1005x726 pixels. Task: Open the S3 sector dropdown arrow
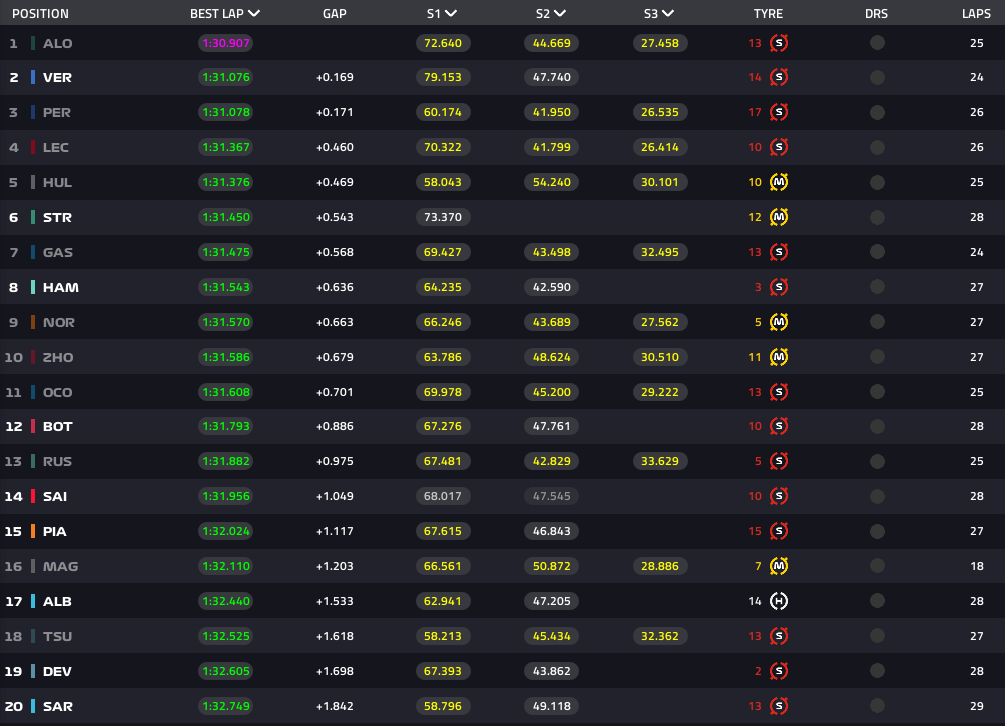[668, 14]
